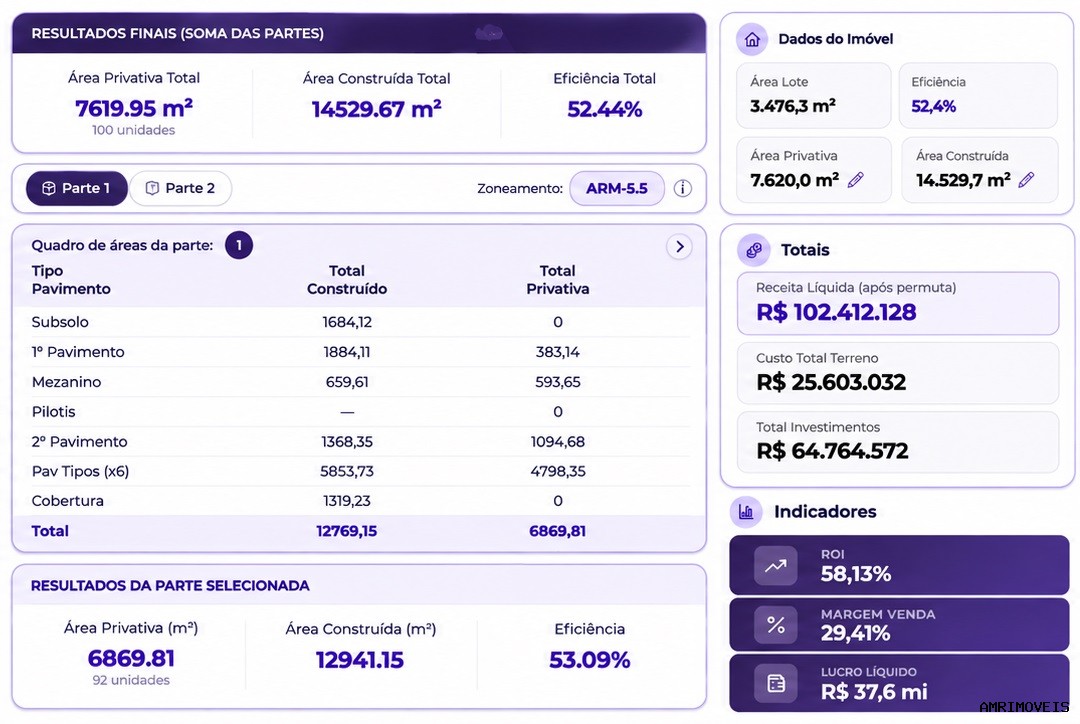Switch to the Parte 1 tab

[76, 188]
